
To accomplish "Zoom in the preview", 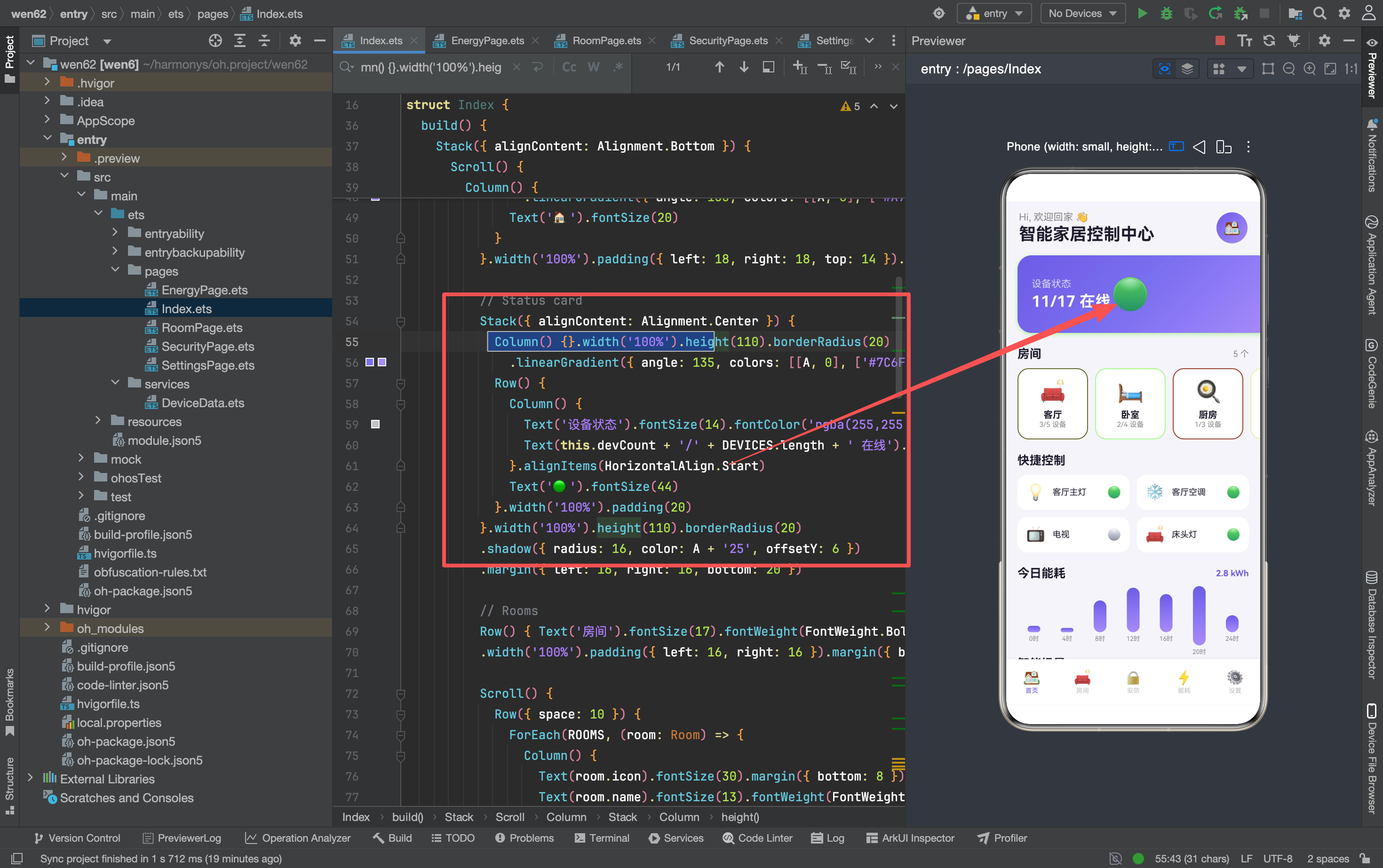I will (1310, 69).
